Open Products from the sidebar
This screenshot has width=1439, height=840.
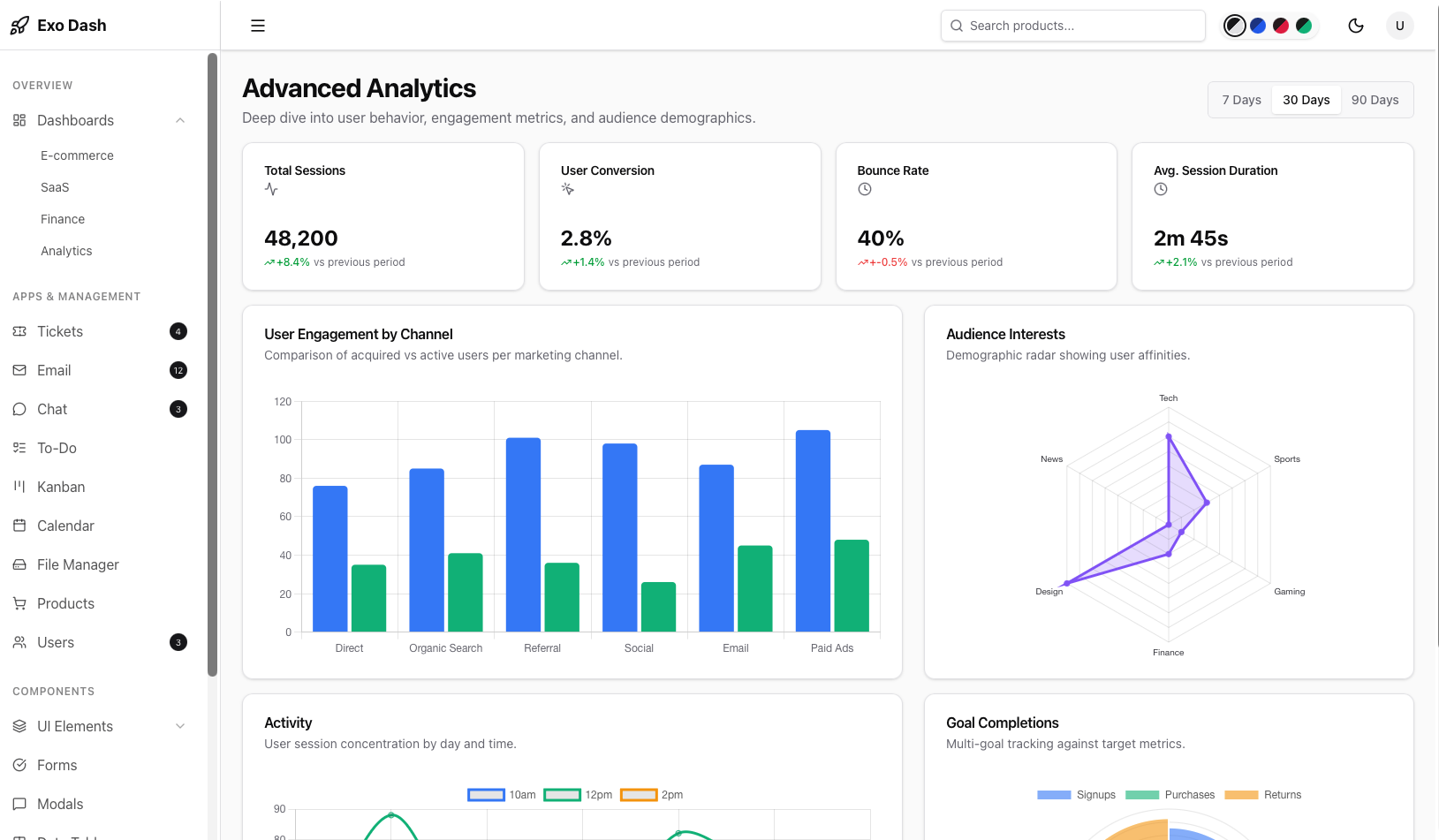coord(65,603)
